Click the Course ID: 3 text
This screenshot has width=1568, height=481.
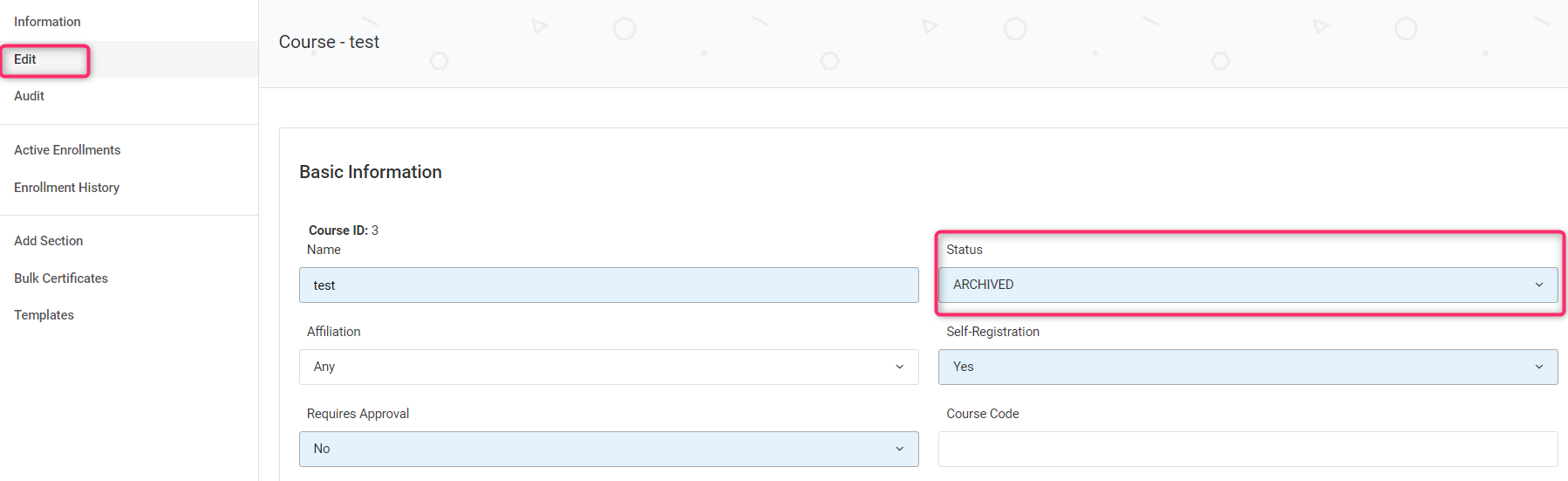point(343,230)
